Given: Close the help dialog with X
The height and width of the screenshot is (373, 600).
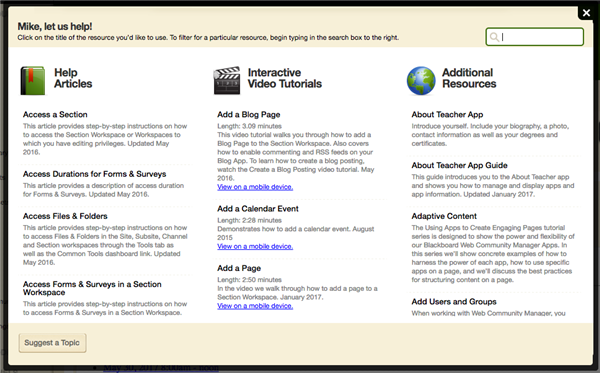Looking at the screenshot, I should tap(586, 13).
